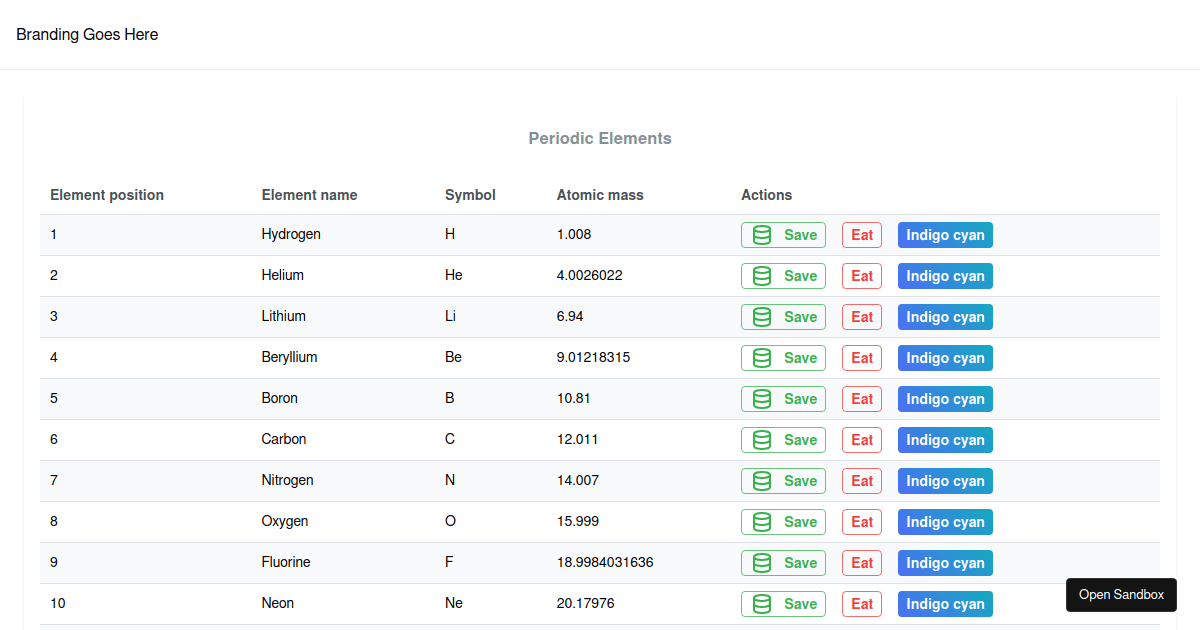This screenshot has width=1200, height=630.
Task: Click Indigo cyan on the Oxygen row
Action: [944, 521]
